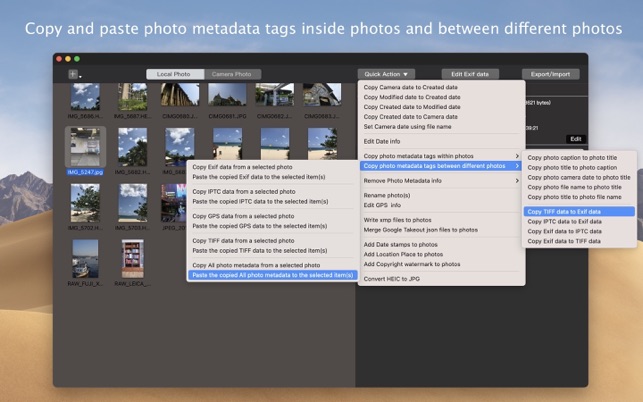Expand Copy photo metadata tags between different photos

441,166
